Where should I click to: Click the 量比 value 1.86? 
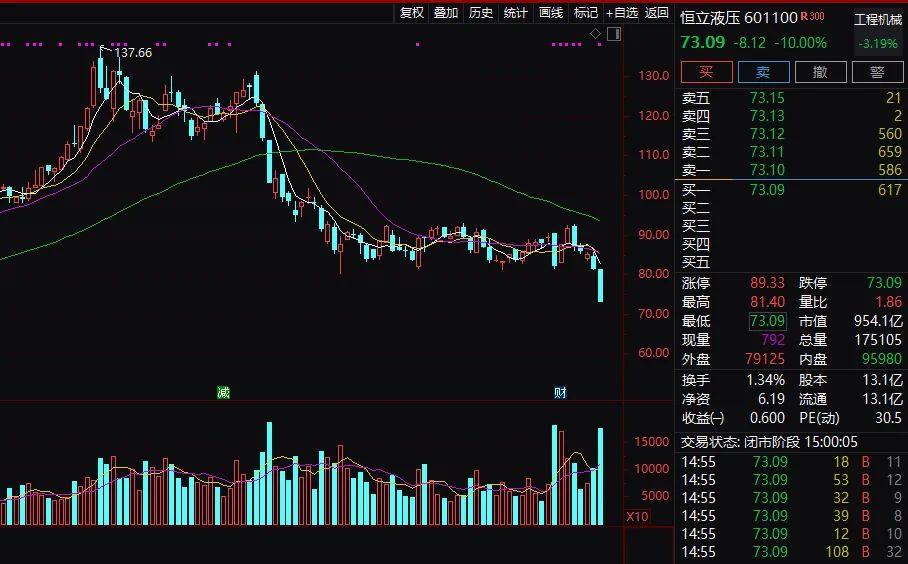click(888, 302)
